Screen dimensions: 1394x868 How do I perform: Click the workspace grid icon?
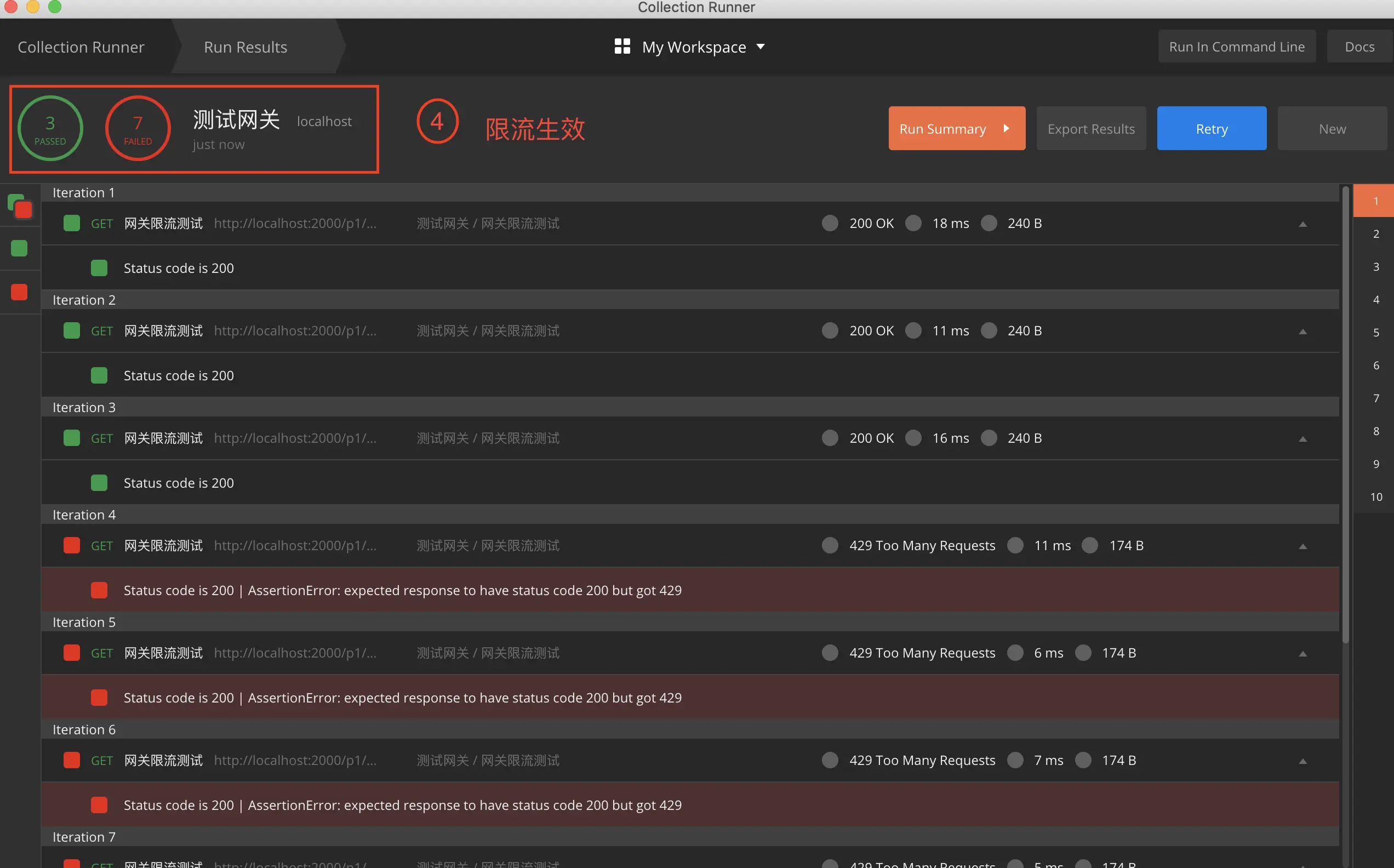click(622, 47)
